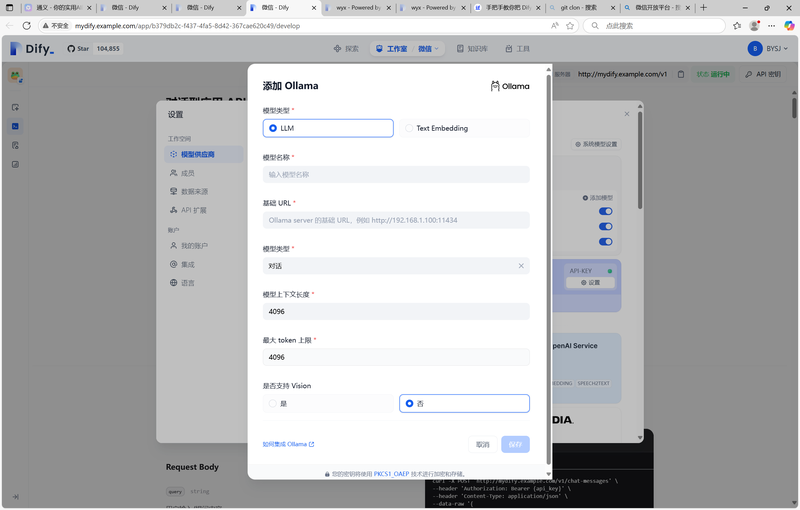The image size is (800, 510).
Task: Open the 工作室 navigation item
Action: point(392,48)
